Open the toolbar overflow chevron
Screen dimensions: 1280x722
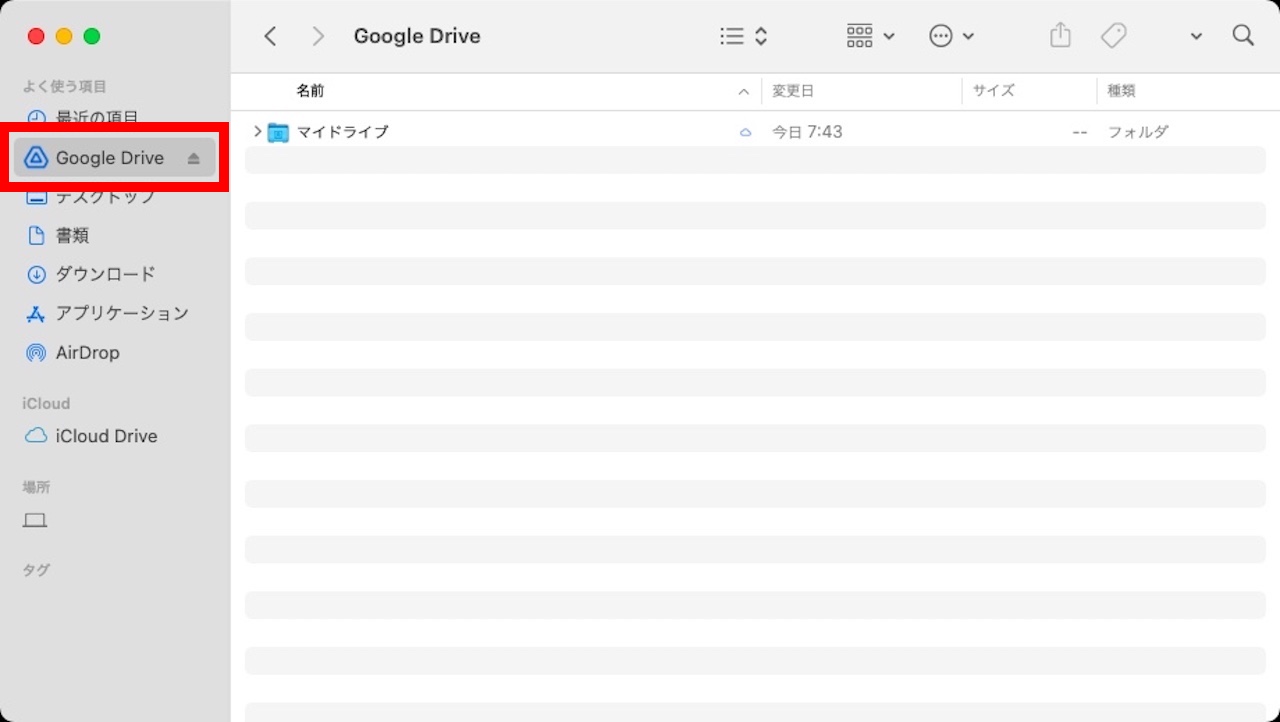pos(1196,37)
